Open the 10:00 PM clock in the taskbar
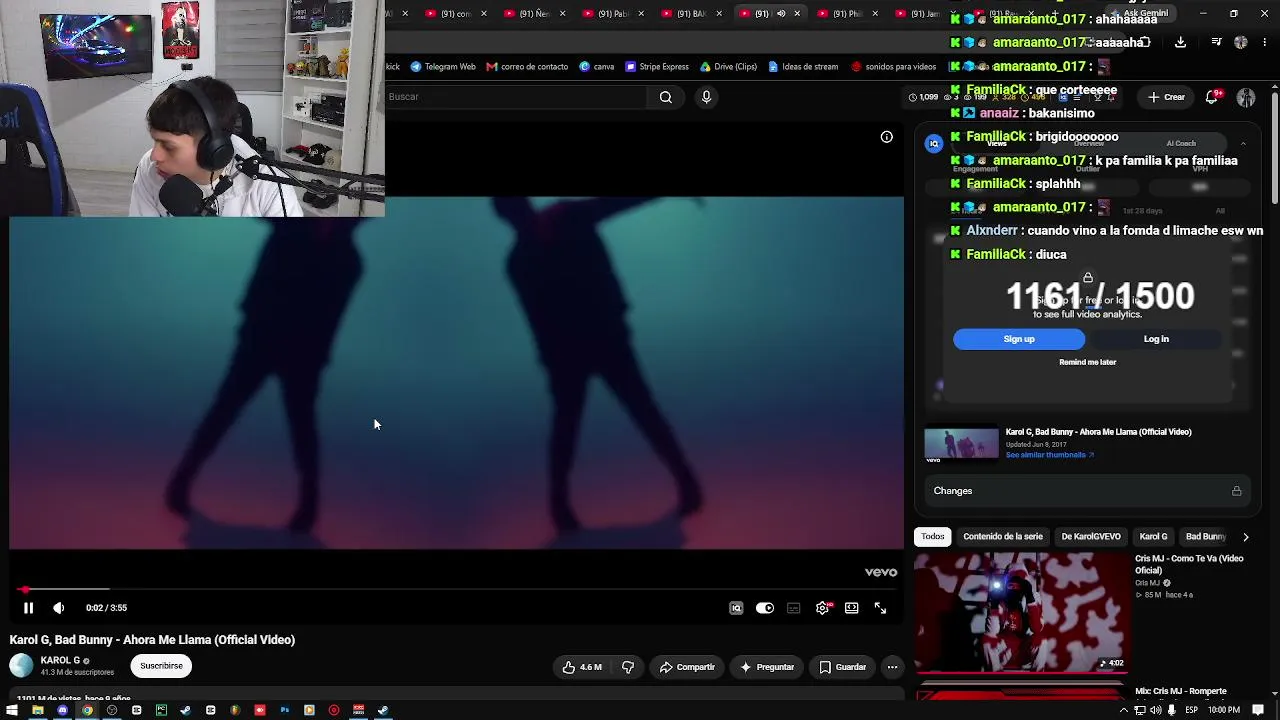The image size is (1280, 720). point(1224,710)
